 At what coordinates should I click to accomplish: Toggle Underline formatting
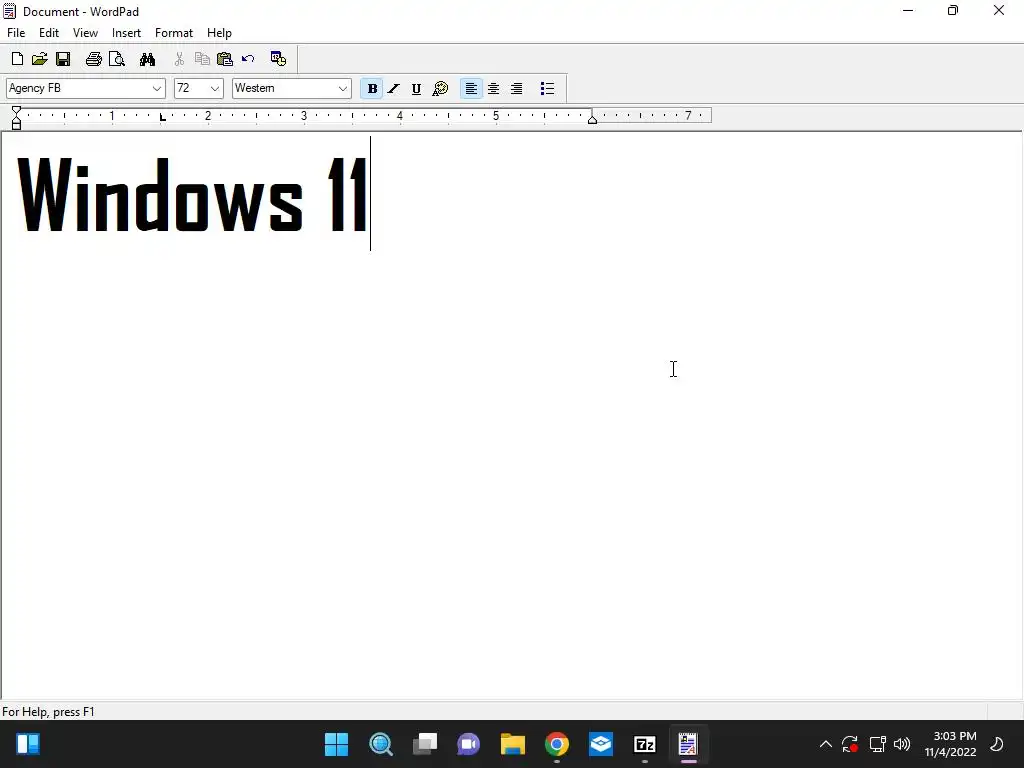(416, 89)
